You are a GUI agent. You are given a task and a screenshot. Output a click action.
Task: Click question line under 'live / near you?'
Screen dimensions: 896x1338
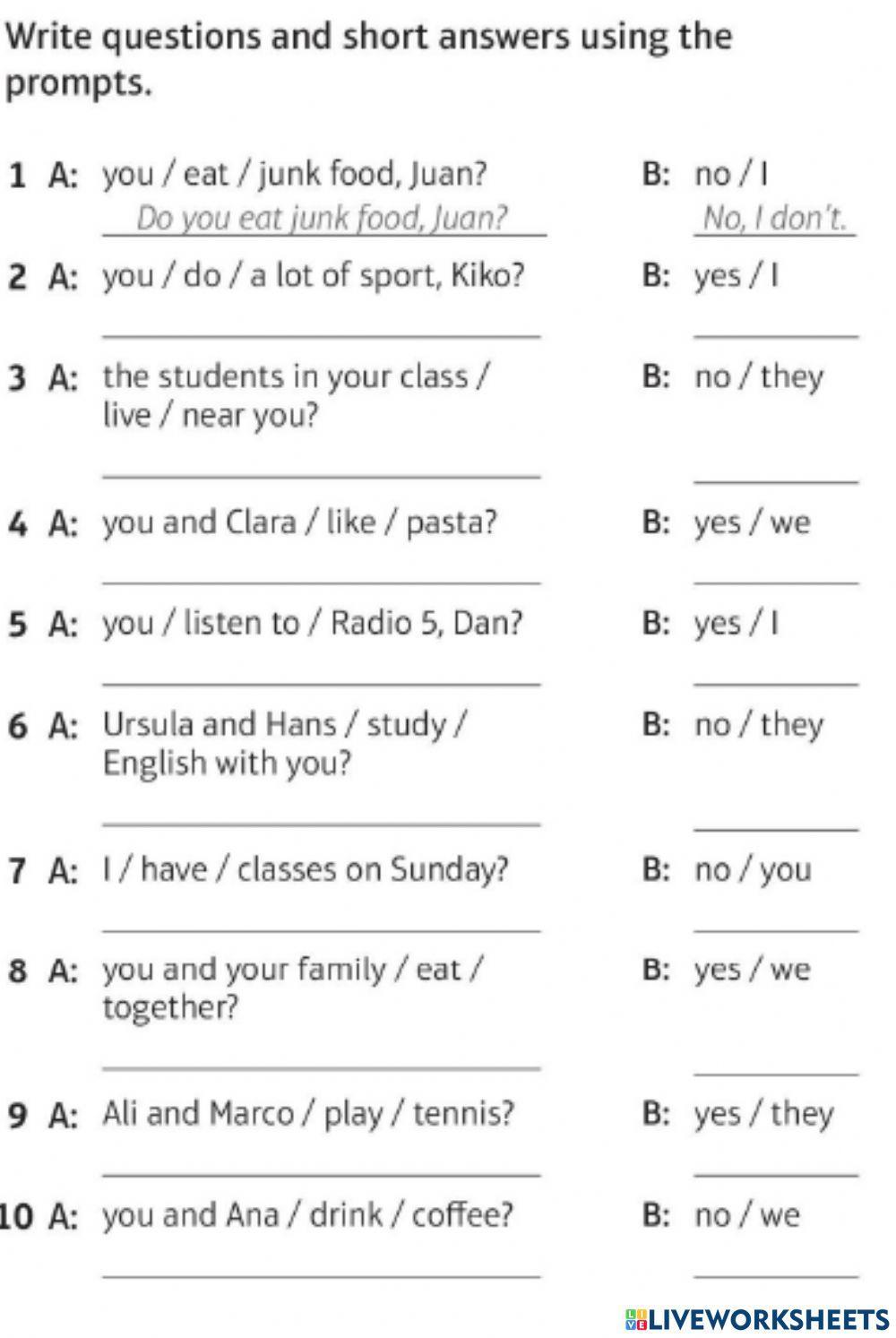[x=322, y=462]
